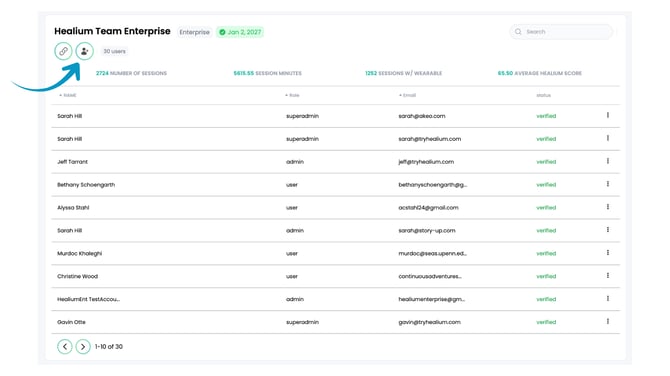
Task: Click the 30 users badge
Action: [x=115, y=51]
